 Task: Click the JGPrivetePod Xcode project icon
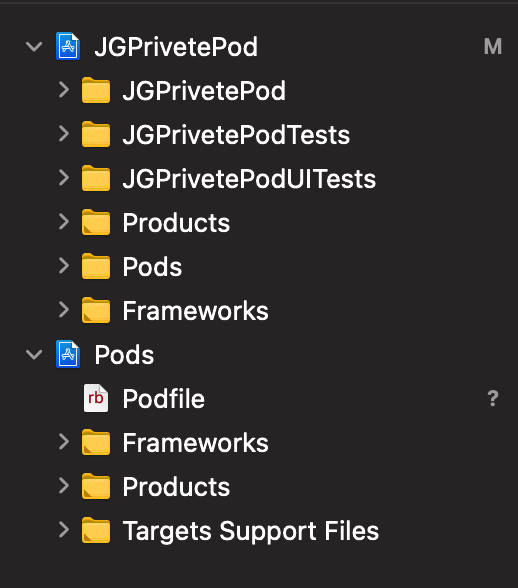tap(68, 46)
